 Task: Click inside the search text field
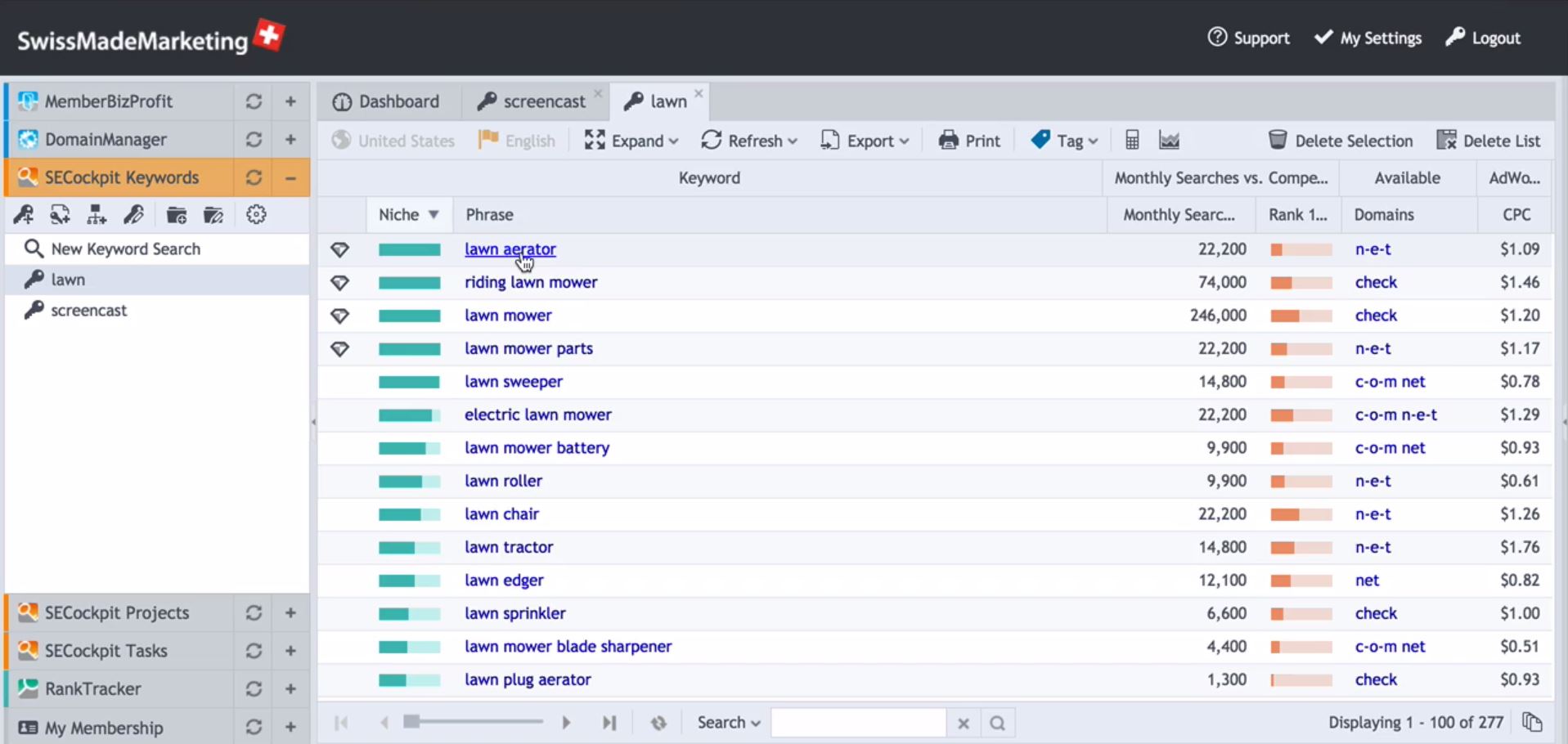858,723
